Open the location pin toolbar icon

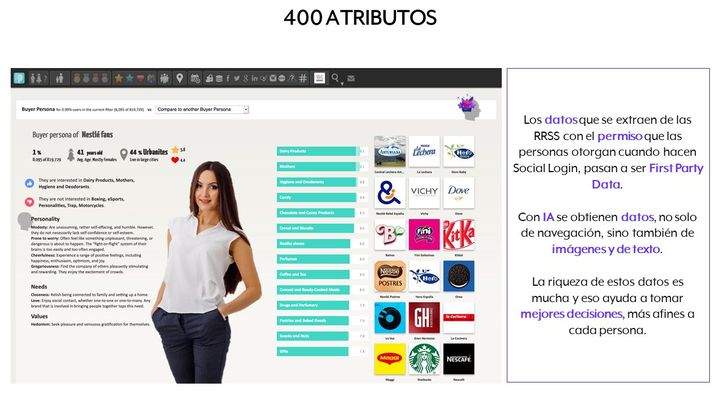pyautogui.click(x=180, y=78)
